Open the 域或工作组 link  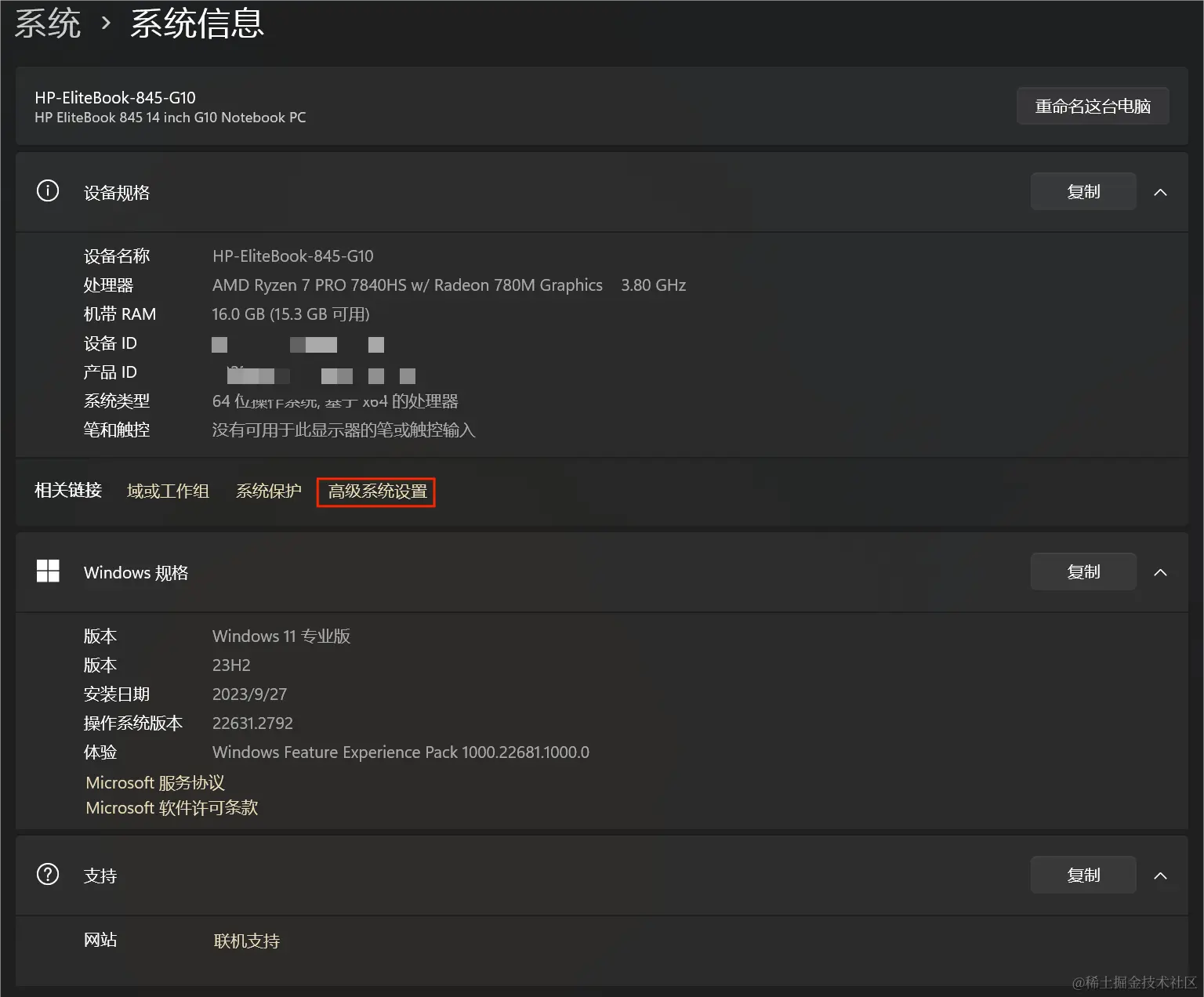168,491
